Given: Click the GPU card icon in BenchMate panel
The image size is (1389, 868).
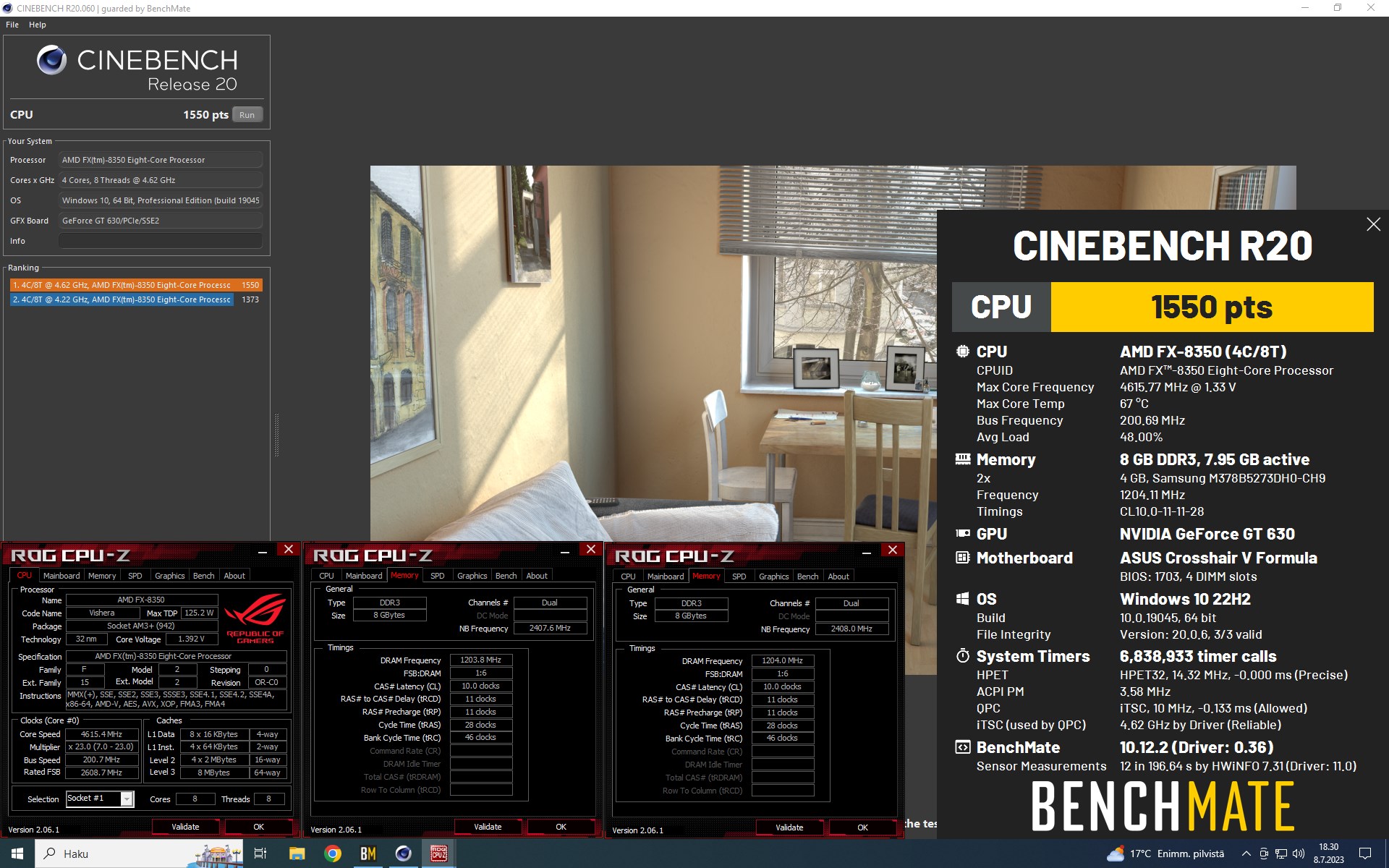Looking at the screenshot, I should click(x=963, y=534).
